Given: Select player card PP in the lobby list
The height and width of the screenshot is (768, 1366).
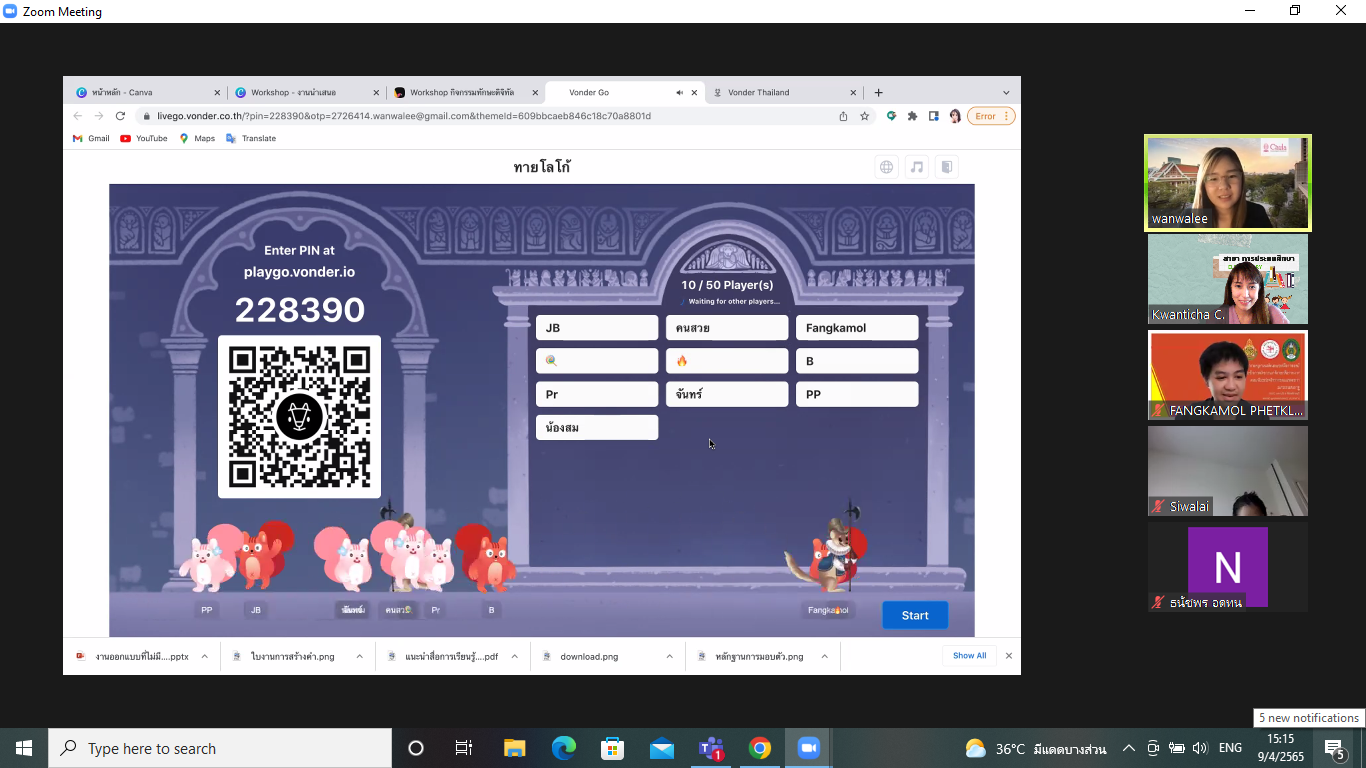Looking at the screenshot, I should click(x=857, y=394).
